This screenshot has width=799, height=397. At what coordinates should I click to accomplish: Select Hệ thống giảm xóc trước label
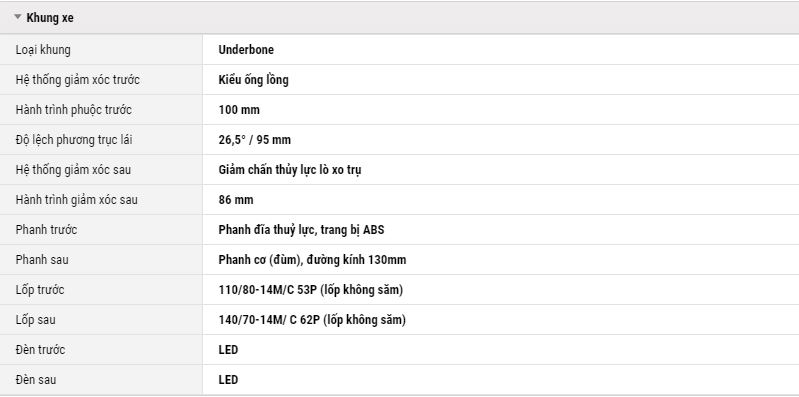click(77, 80)
